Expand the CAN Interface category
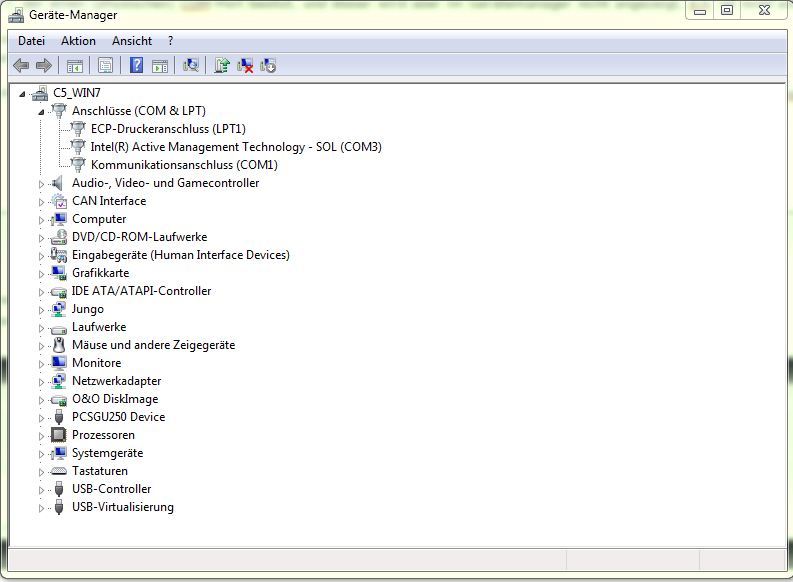This screenshot has height=582, width=793. pos(41,202)
